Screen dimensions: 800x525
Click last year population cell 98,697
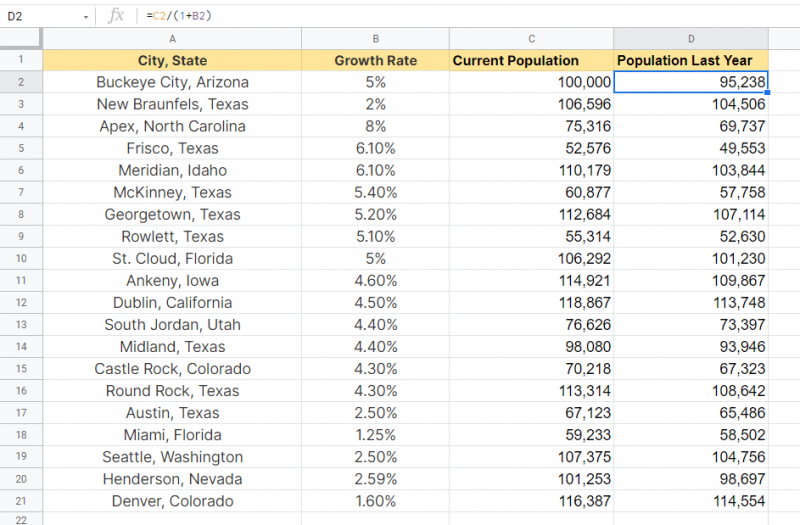691,479
